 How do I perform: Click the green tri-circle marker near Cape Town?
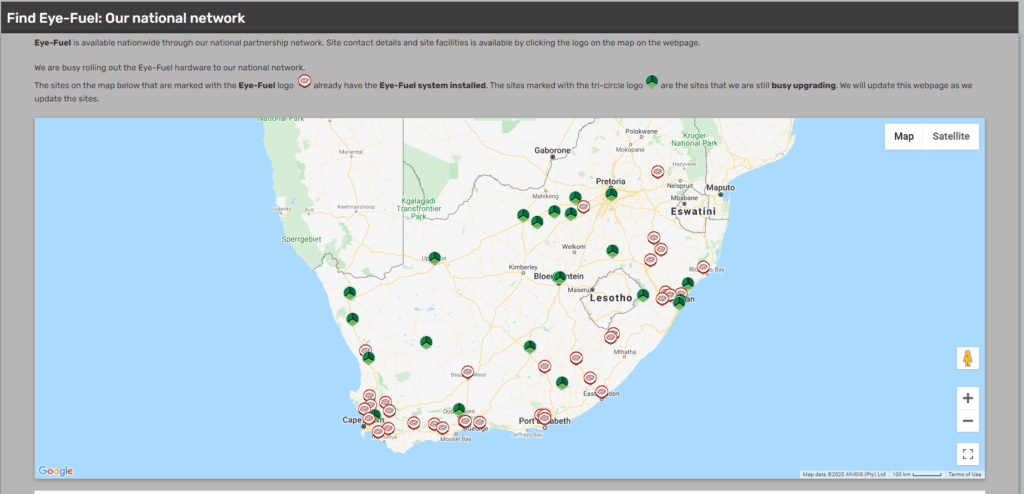click(x=374, y=416)
